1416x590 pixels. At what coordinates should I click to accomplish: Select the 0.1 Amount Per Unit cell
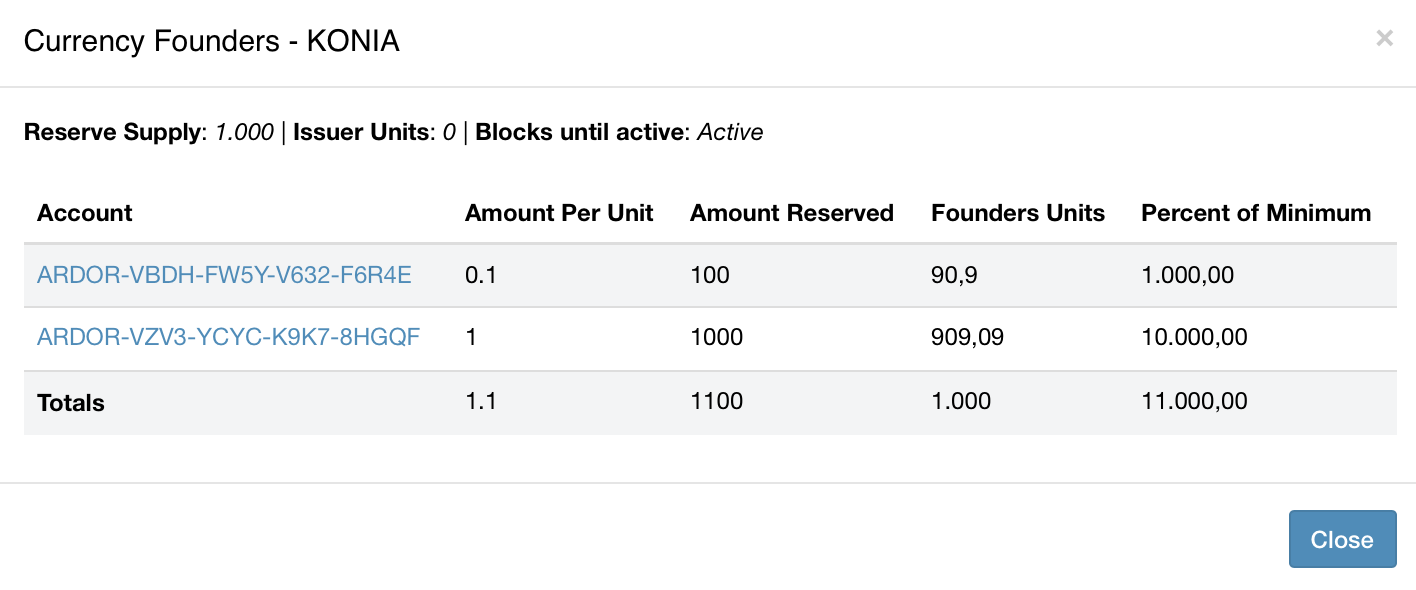tap(481, 275)
